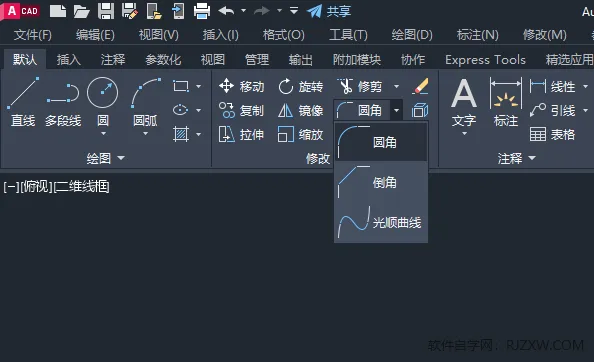Open the 插入(I) menu
Viewport: 594px width, 362px height.
coord(220,35)
